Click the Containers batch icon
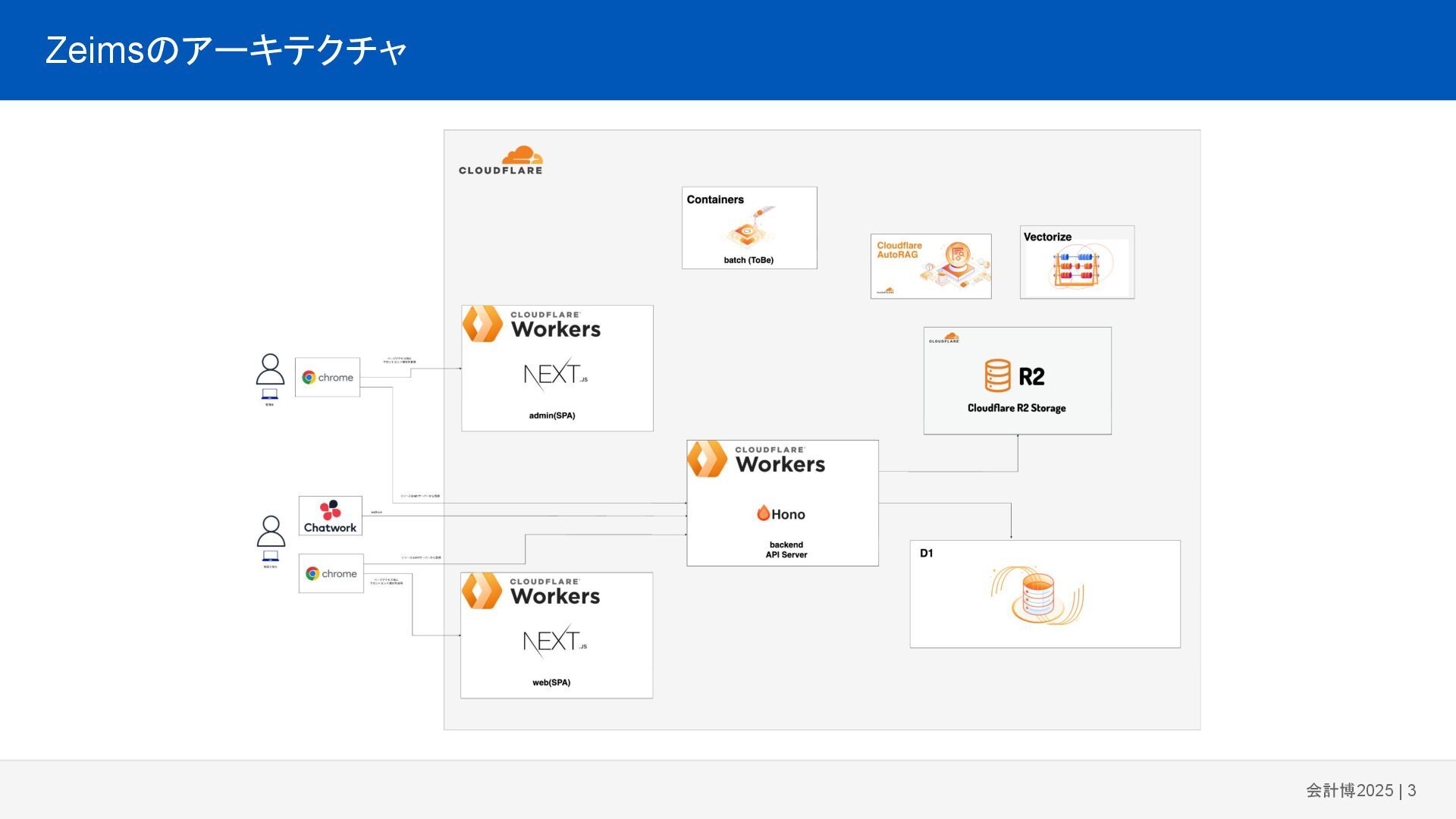The width and height of the screenshot is (1456, 819). 748,231
